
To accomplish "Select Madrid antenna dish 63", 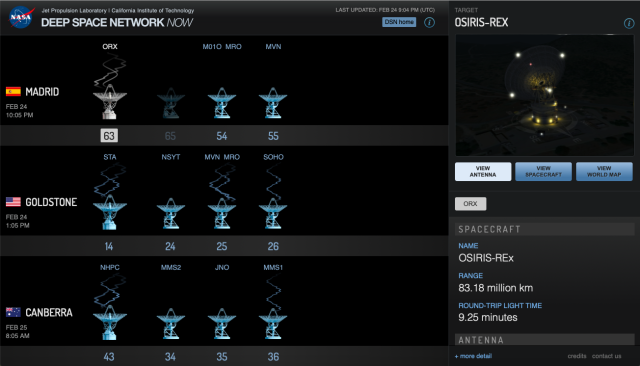I will 109,102.
